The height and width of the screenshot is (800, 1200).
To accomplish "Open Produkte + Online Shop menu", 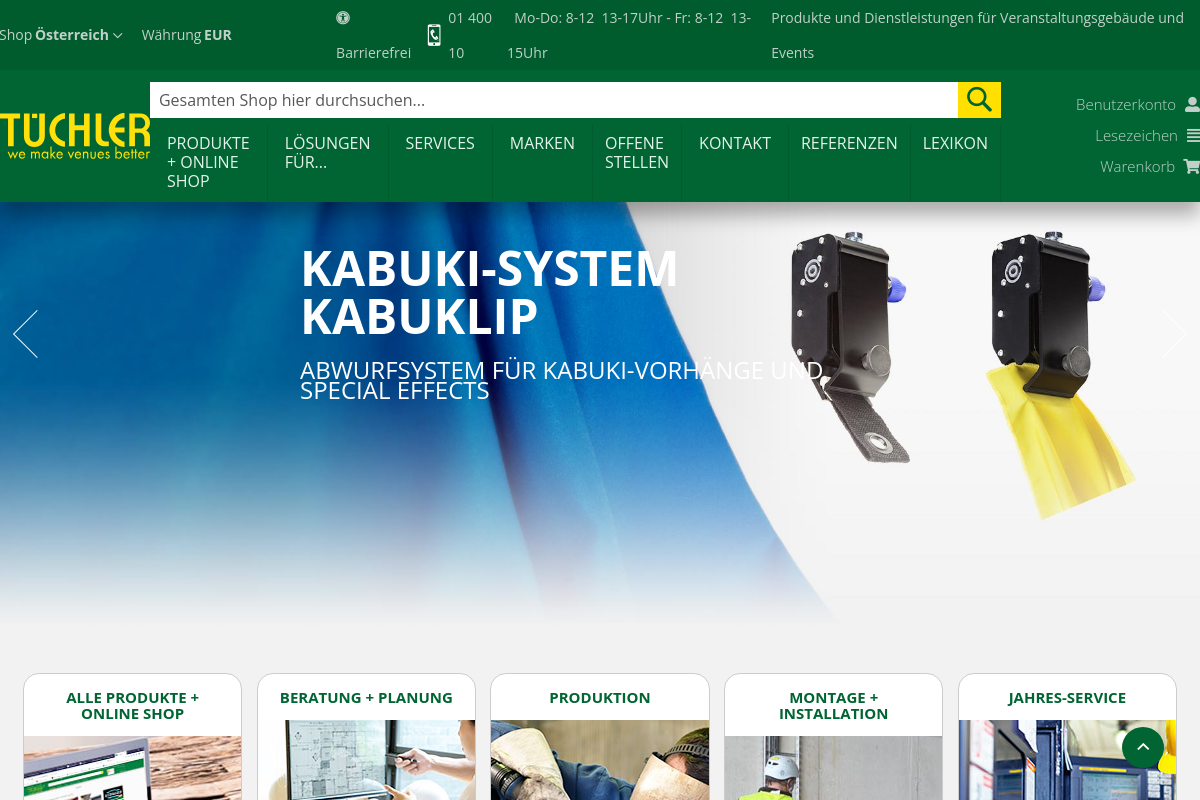I will tap(209, 162).
